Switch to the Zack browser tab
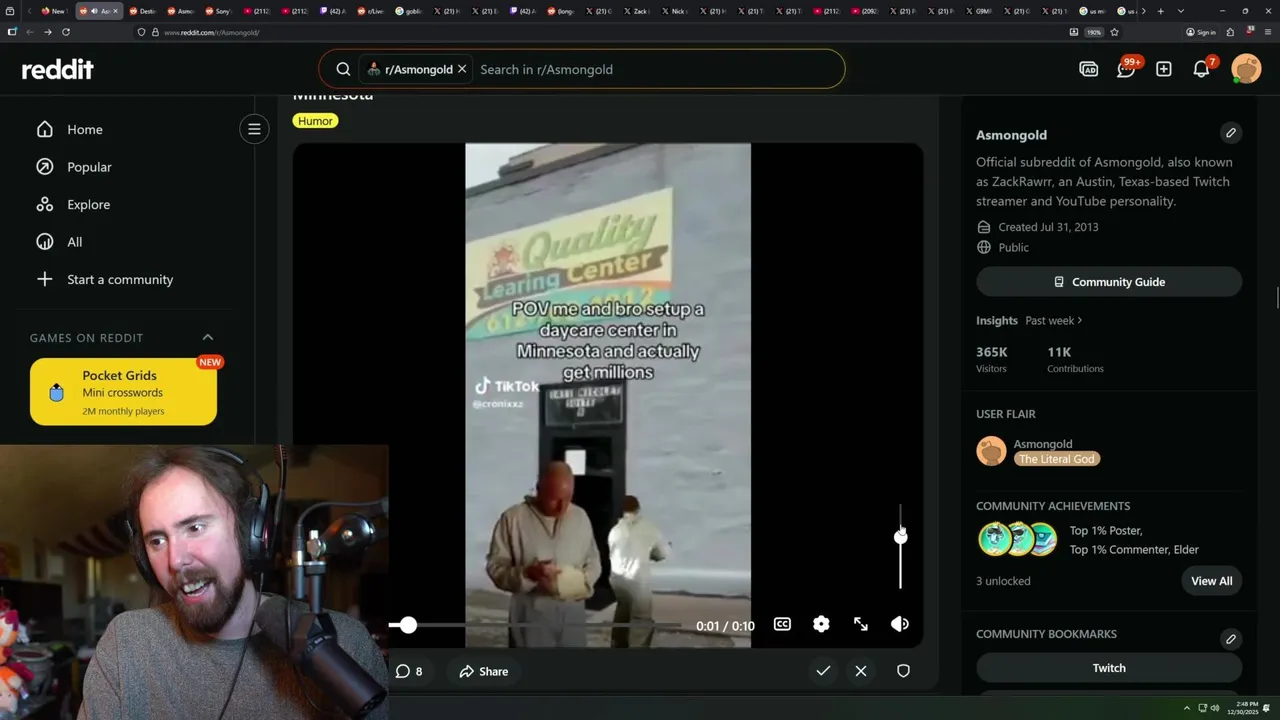The width and height of the screenshot is (1280, 720). (x=639, y=11)
